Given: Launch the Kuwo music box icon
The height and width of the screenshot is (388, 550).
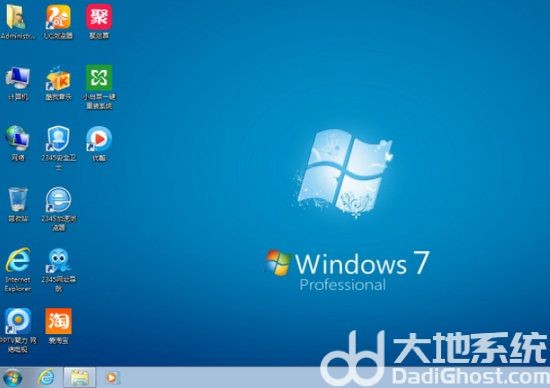Looking at the screenshot, I should pos(58,78).
